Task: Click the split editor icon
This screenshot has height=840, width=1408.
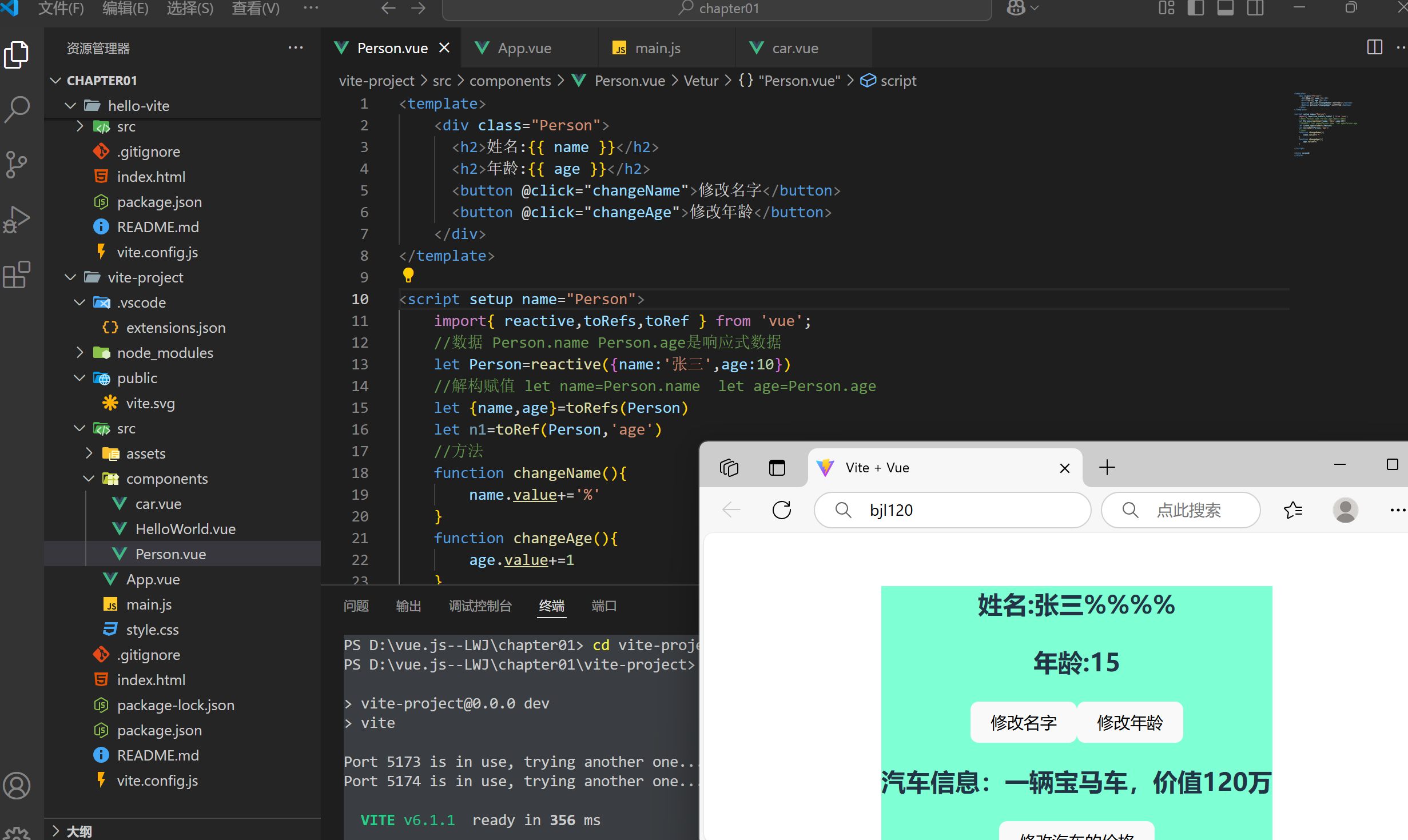Action: pos(1374,47)
